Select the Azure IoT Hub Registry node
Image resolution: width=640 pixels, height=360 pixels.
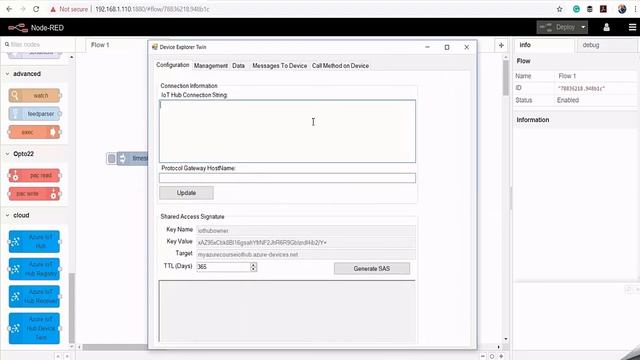pos(34,269)
